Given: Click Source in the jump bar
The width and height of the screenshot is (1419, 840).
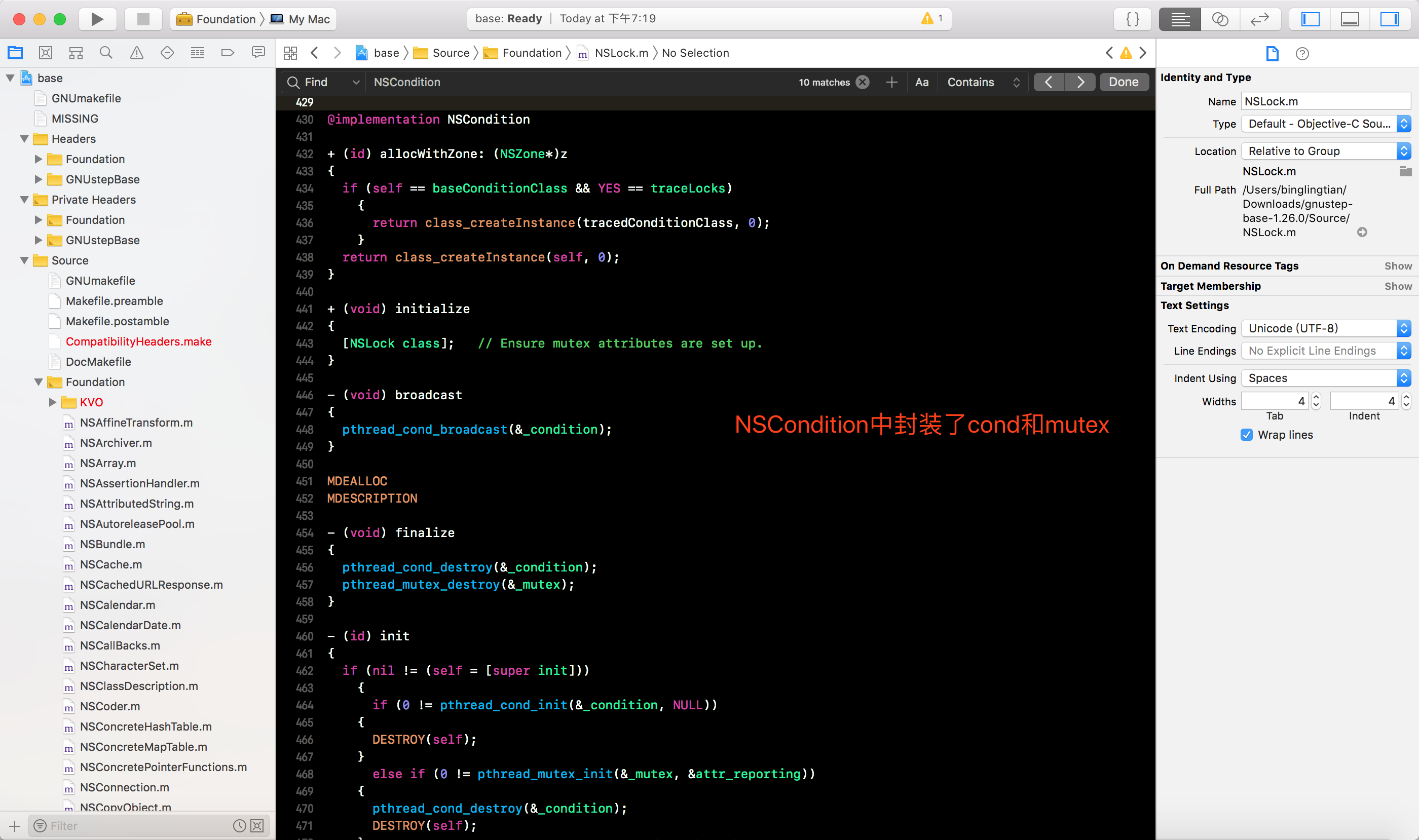Looking at the screenshot, I should coord(442,53).
